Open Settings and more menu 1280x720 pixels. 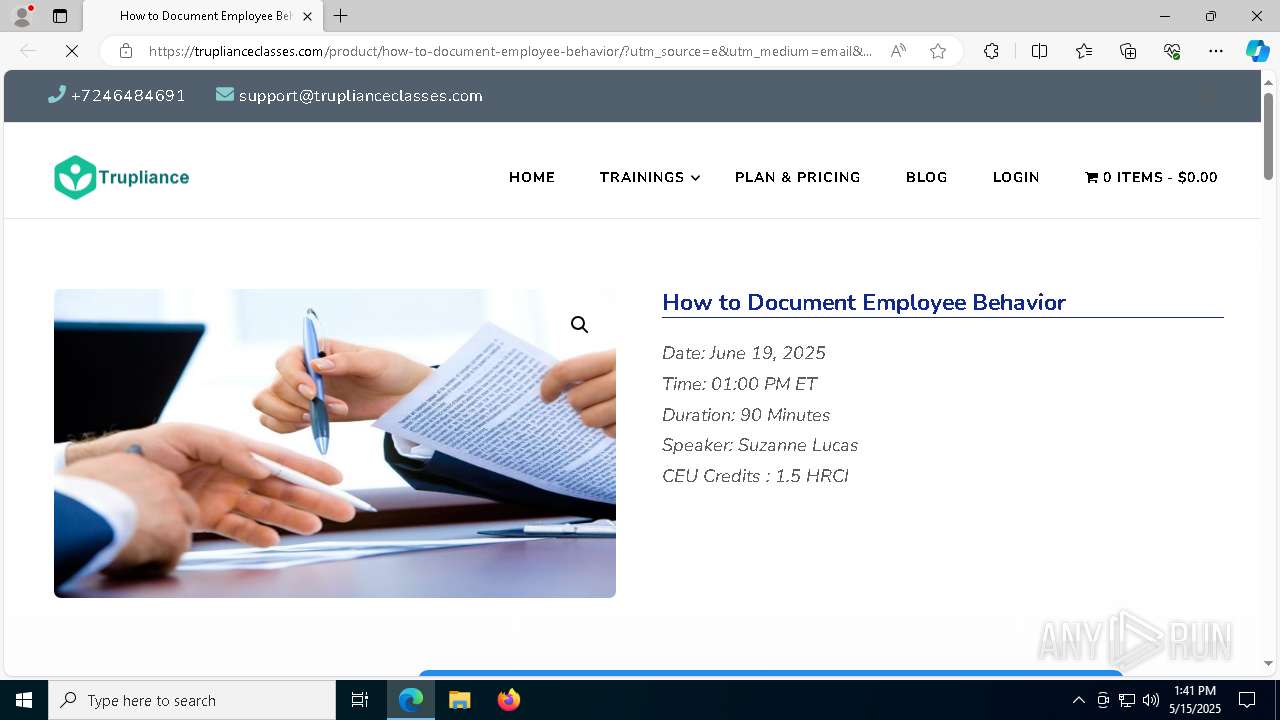point(1216,51)
